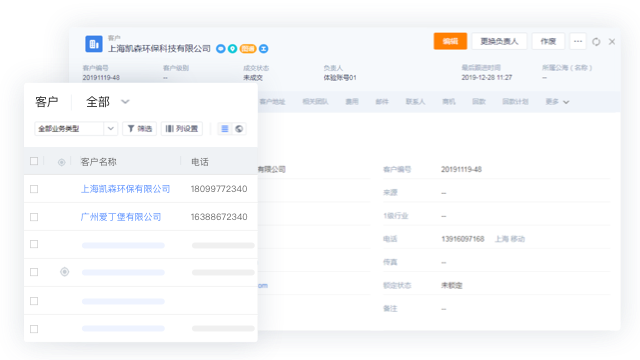
Task: Click the 筛选 filter button
Action: pos(140,129)
